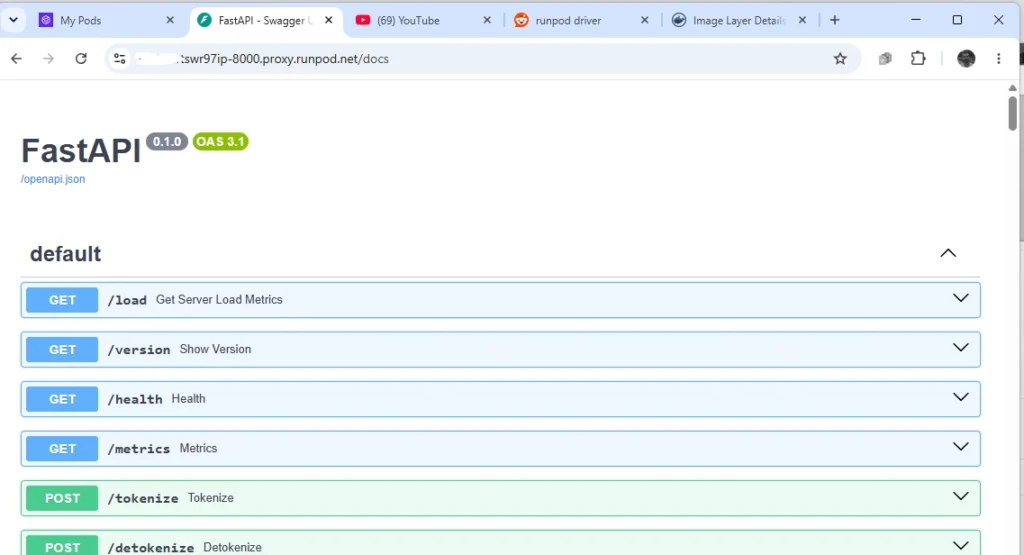Viewport: 1024px width, 555px height.
Task: Click the GET badge for /load
Action: [x=62, y=300]
